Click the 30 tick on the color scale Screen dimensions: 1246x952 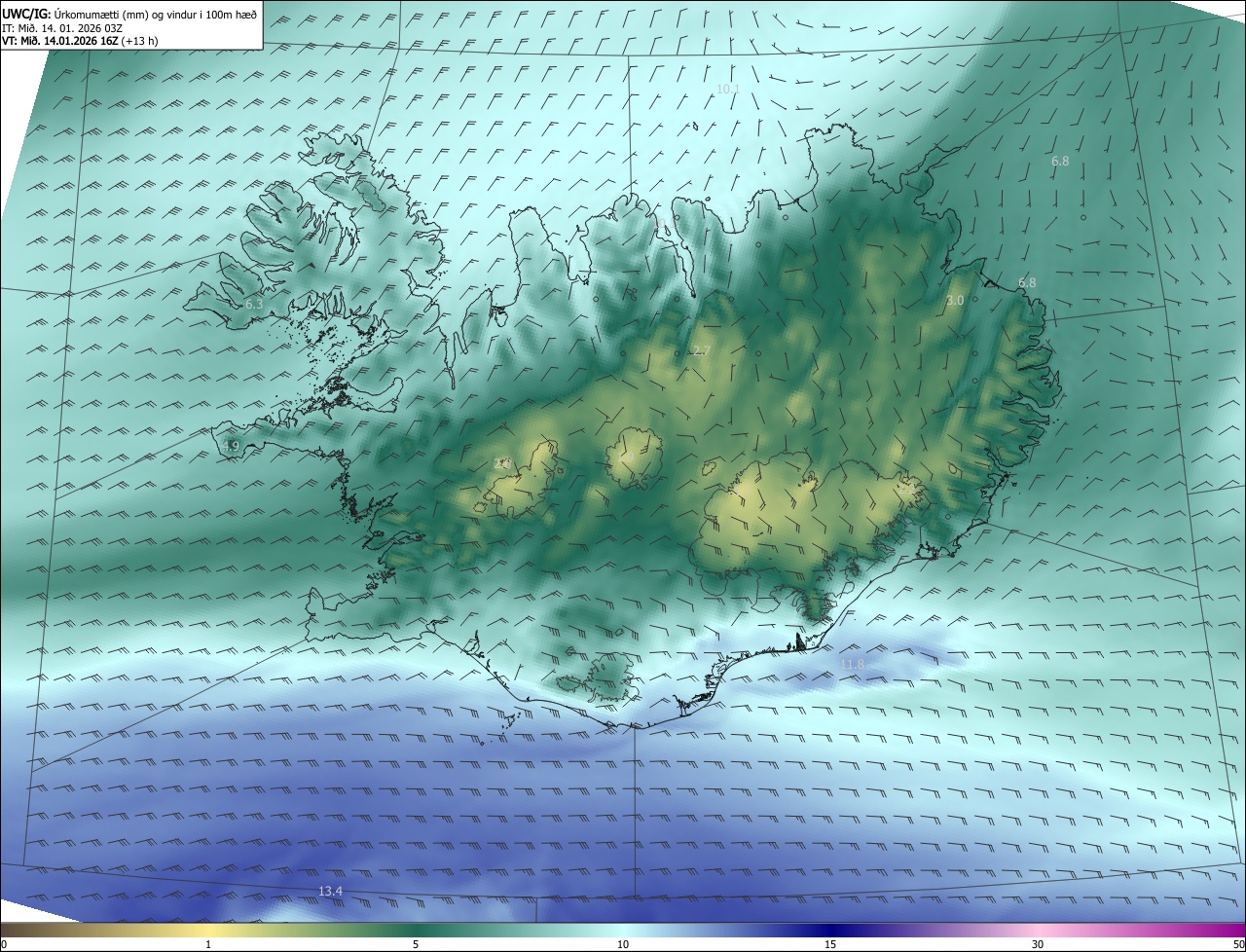[x=1038, y=944]
